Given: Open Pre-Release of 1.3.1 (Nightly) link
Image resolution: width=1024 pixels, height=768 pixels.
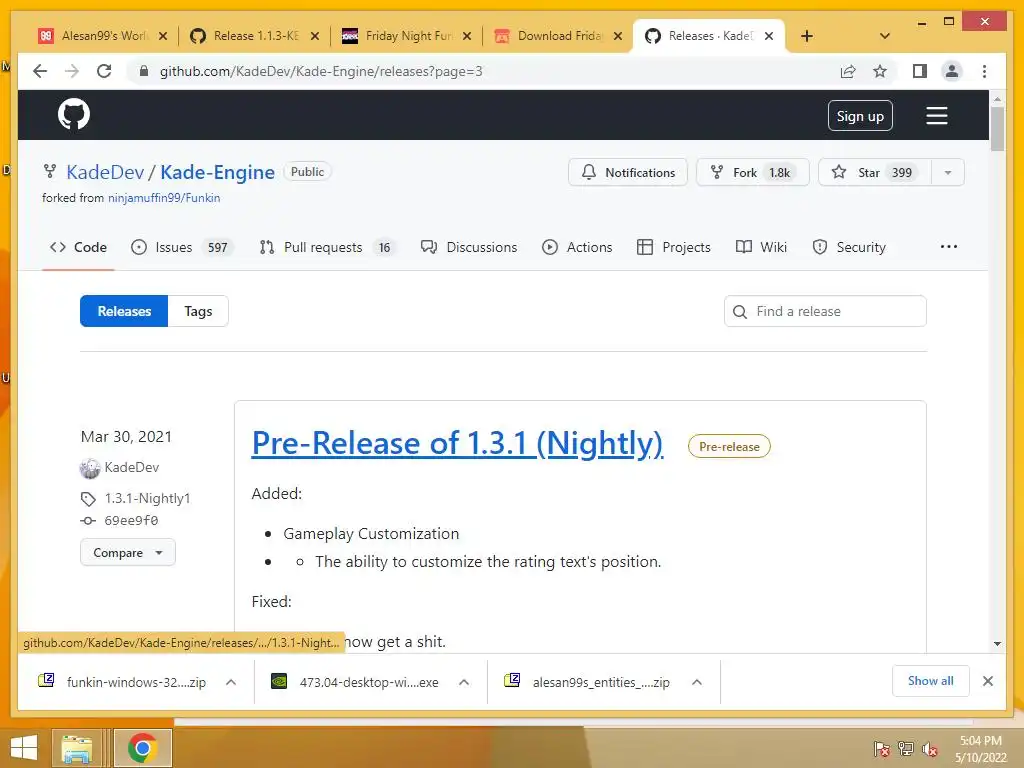Looking at the screenshot, I should tap(457, 443).
